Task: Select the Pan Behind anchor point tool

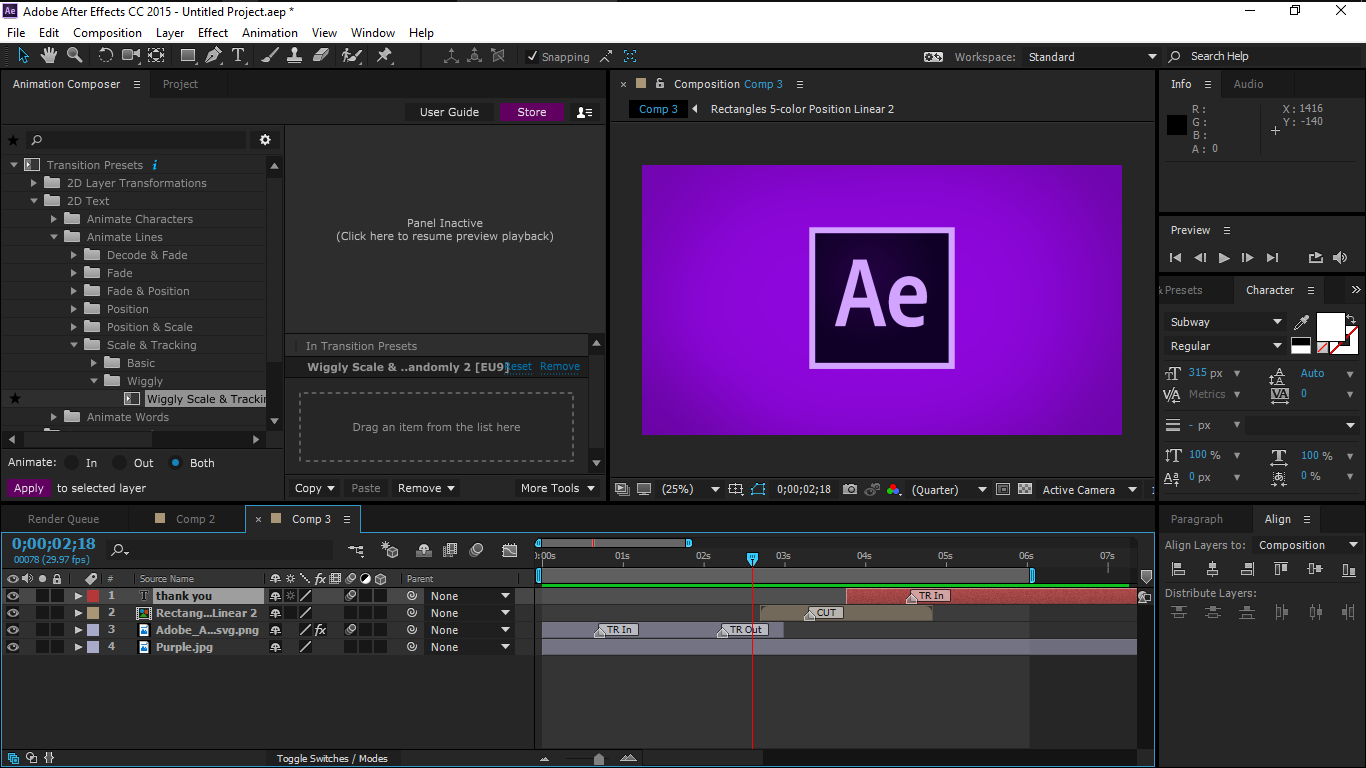Action: click(x=156, y=56)
